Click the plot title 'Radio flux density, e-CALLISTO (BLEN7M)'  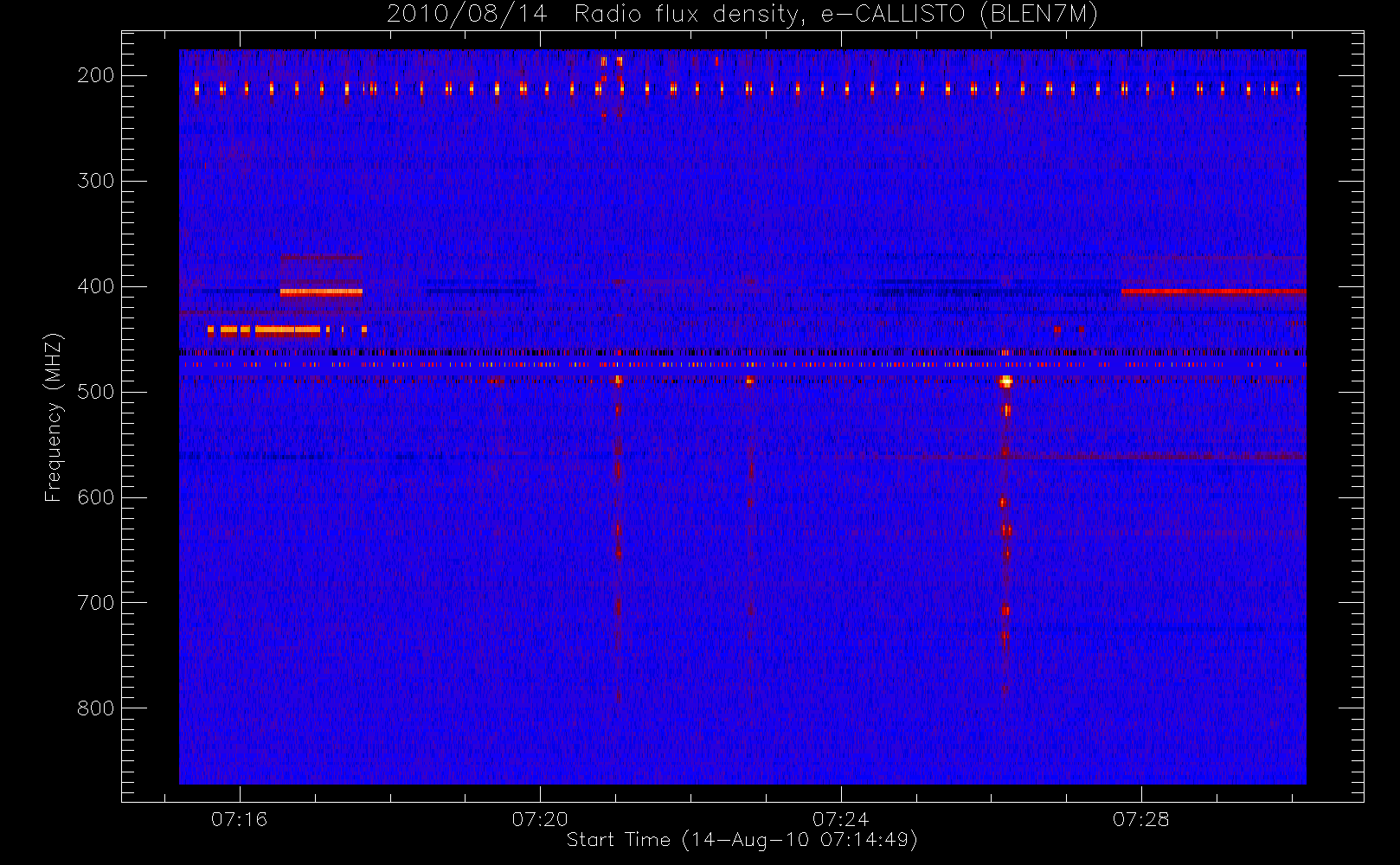(836, 15)
